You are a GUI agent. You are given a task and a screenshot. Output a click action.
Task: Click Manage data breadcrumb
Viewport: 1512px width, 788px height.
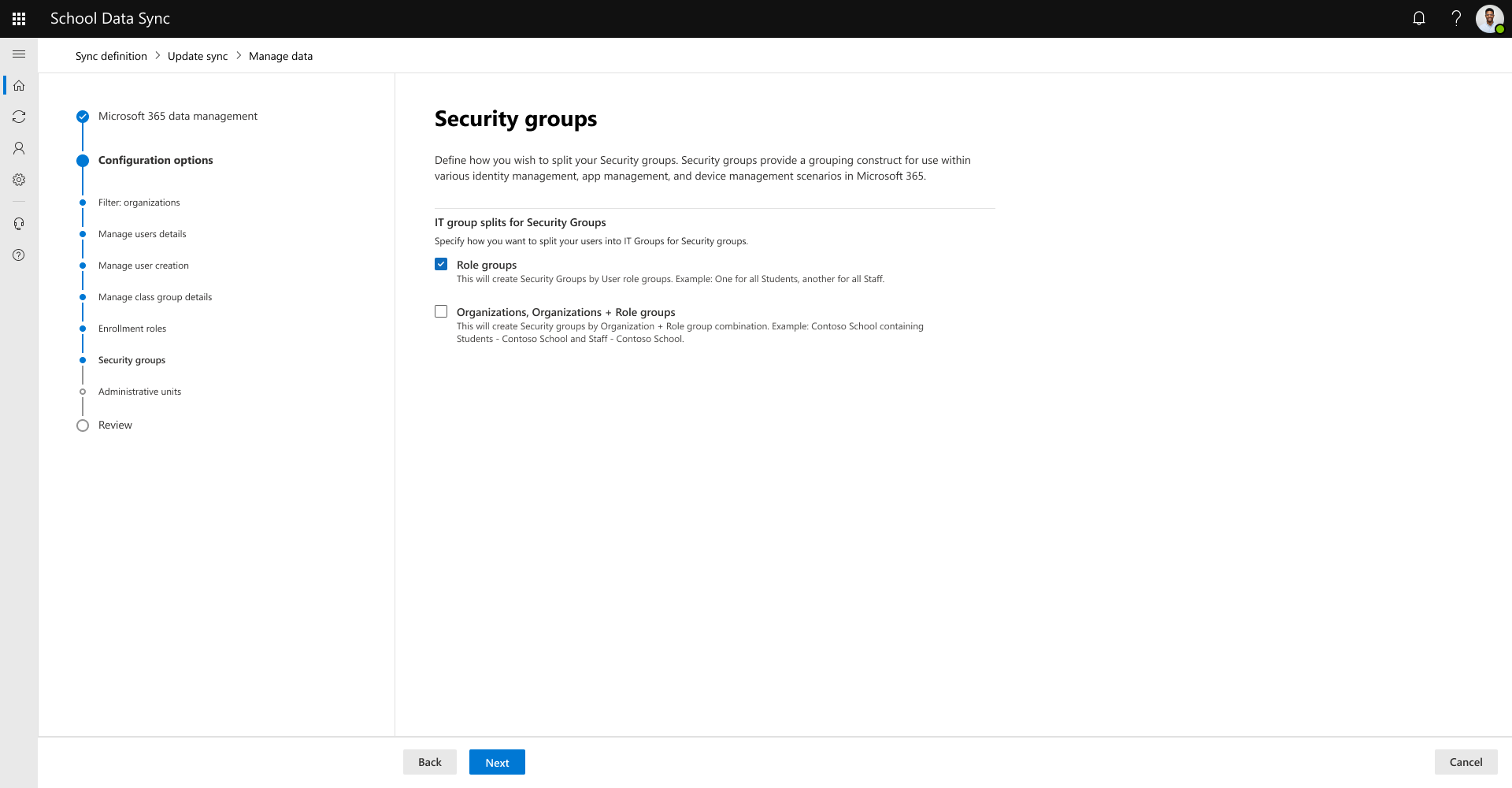pyautogui.click(x=280, y=56)
